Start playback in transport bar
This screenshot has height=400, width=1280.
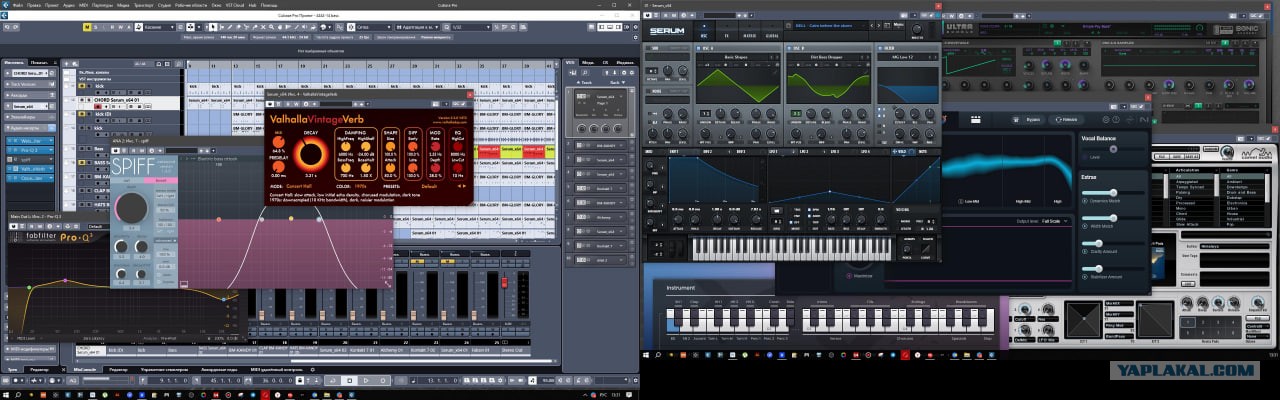pyautogui.click(x=366, y=380)
